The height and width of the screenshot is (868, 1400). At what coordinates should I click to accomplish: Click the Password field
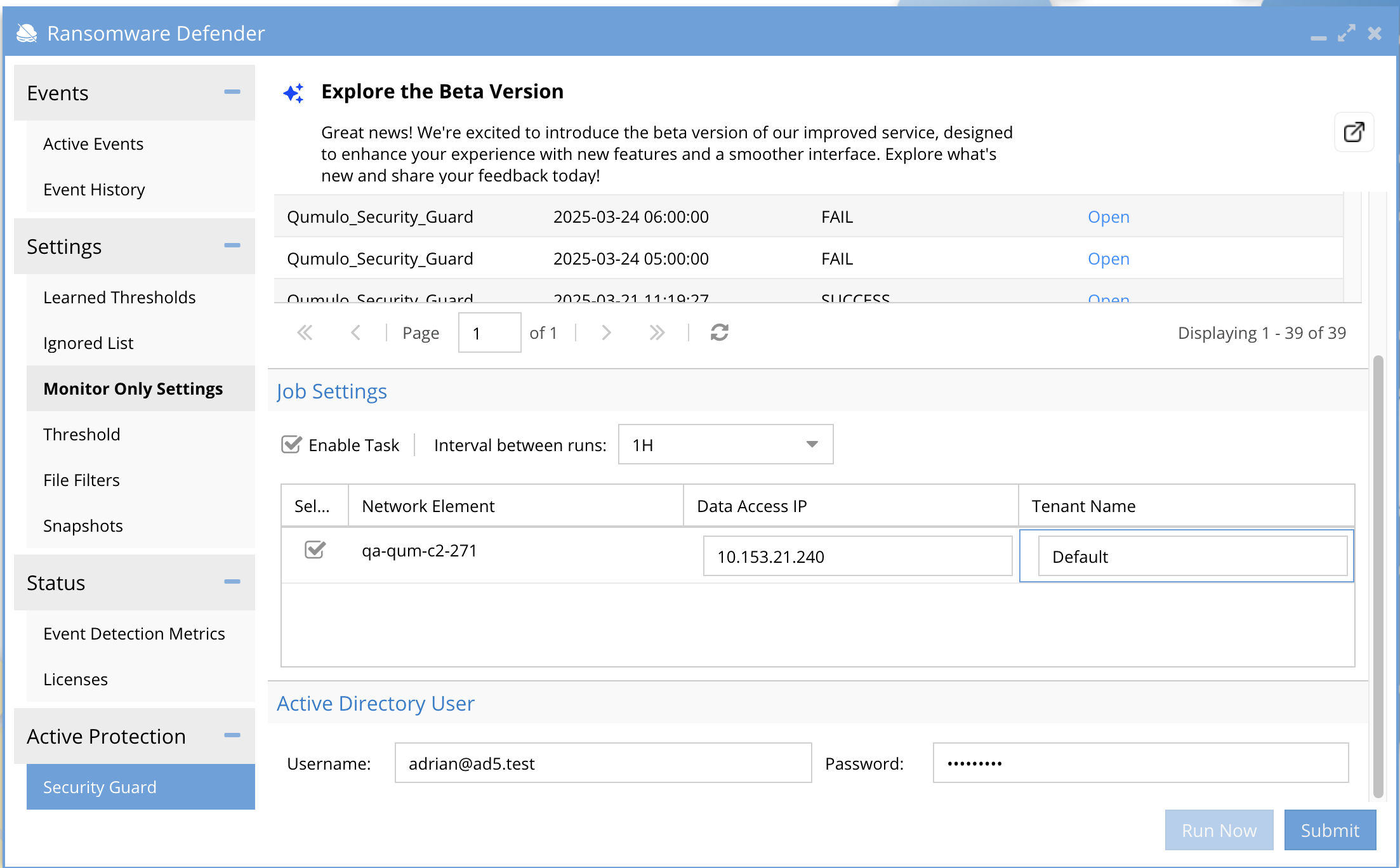1140,763
